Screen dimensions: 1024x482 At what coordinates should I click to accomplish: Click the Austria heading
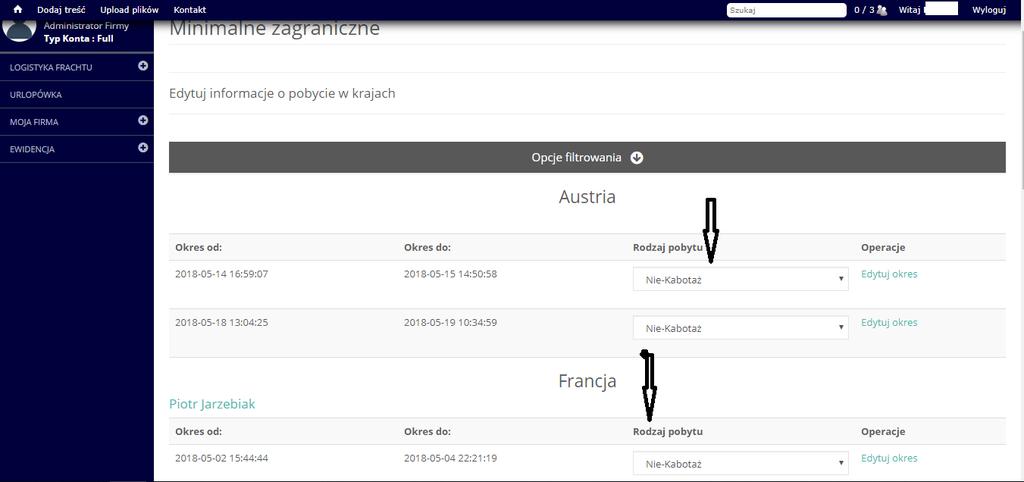(587, 197)
